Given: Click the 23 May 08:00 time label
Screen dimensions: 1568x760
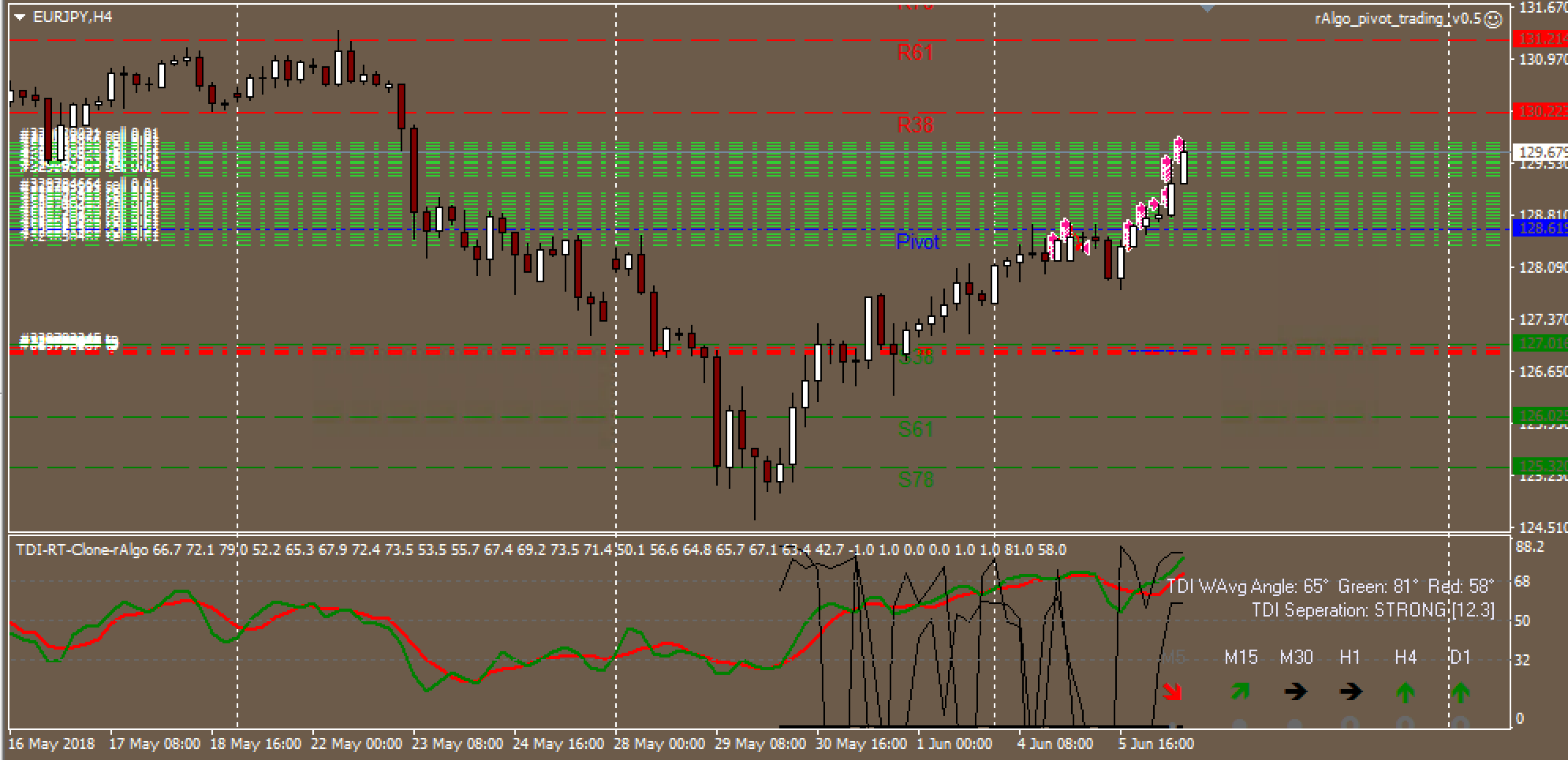Looking at the screenshot, I should [457, 743].
